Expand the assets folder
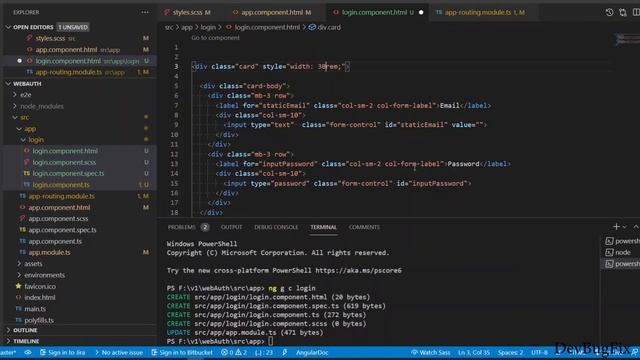Image resolution: width=640 pixels, height=360 pixels. [33, 264]
